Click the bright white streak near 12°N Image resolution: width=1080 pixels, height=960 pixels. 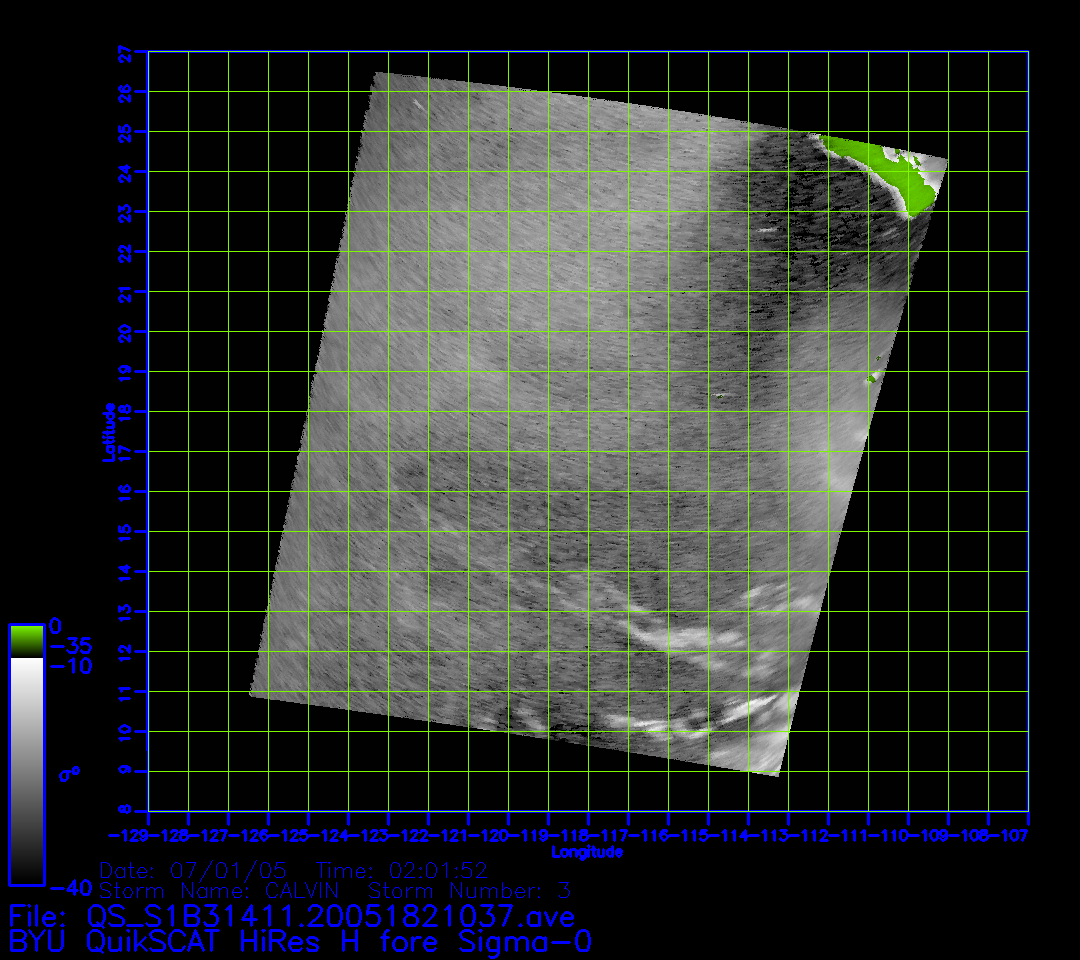680,636
